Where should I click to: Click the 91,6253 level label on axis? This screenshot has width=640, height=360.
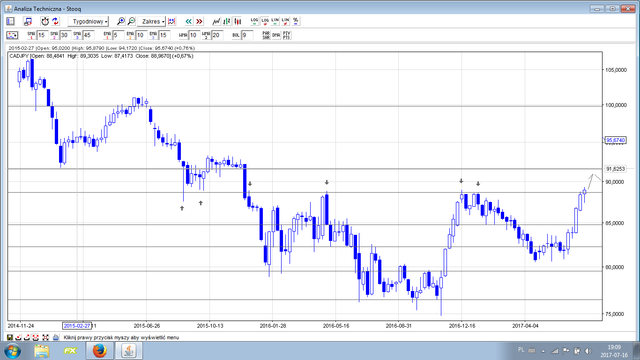(616, 169)
